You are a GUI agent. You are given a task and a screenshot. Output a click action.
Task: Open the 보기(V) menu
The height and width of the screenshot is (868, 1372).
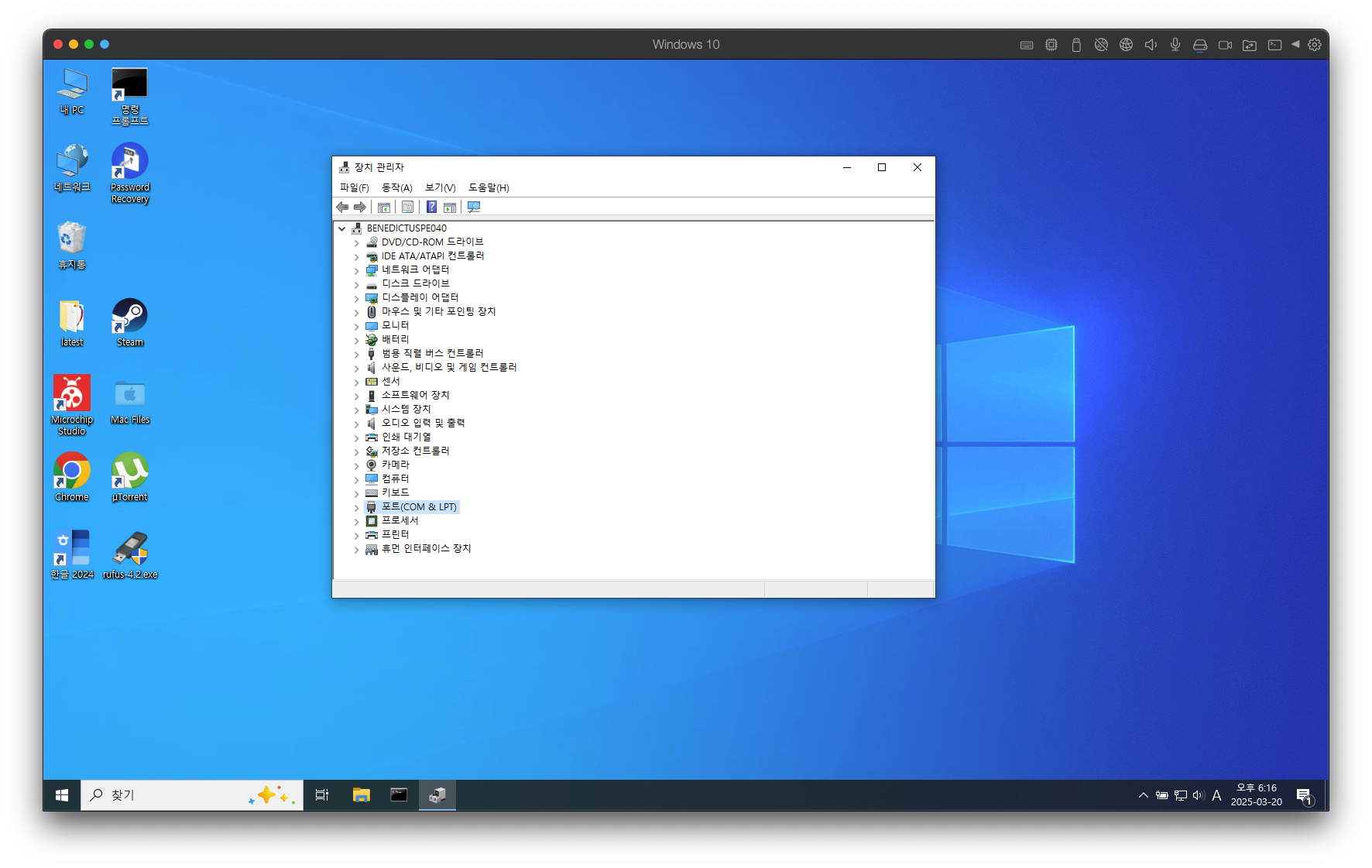point(440,187)
